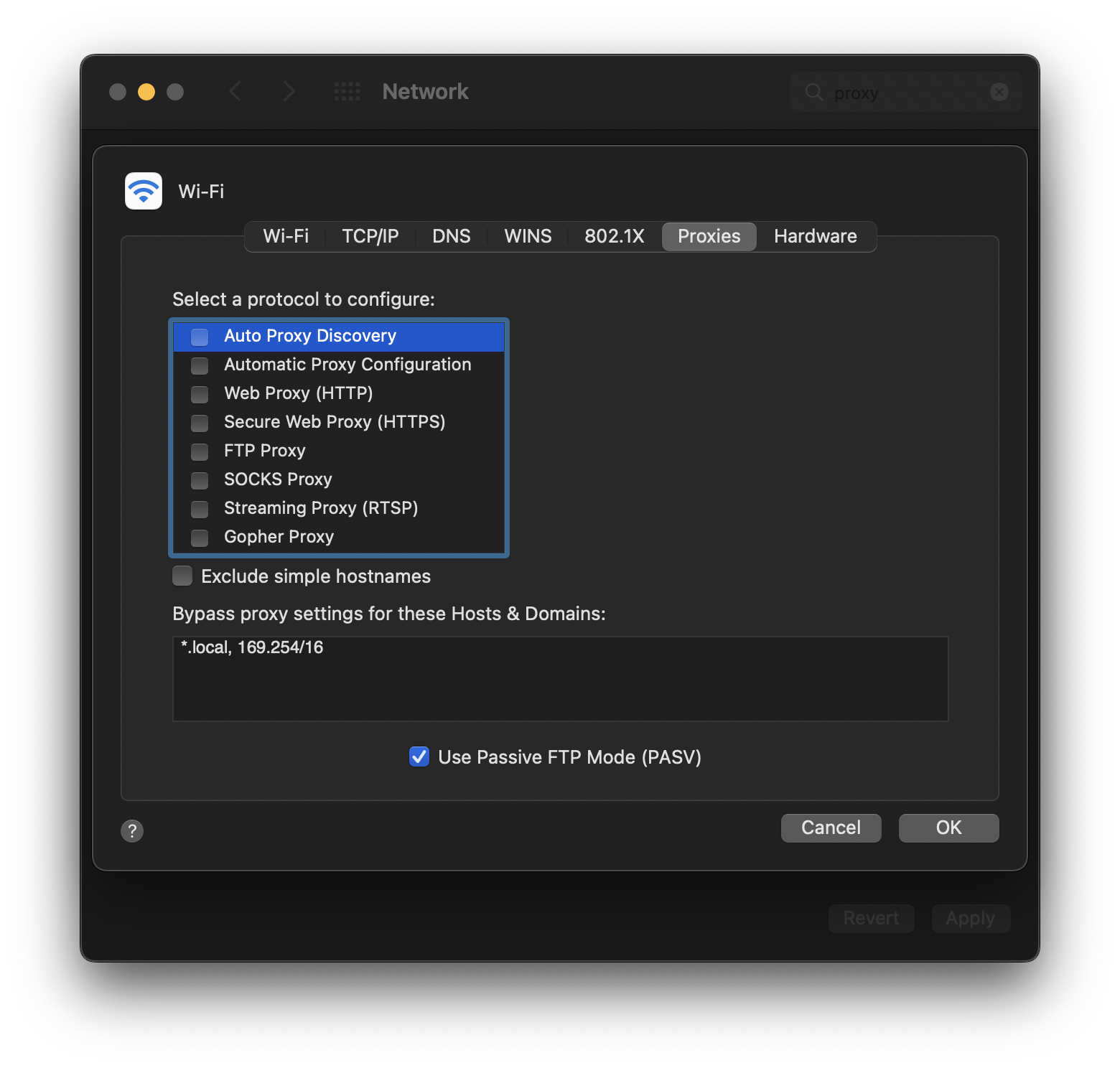Open the DNS tab
The height and width of the screenshot is (1068, 1120).
point(451,236)
